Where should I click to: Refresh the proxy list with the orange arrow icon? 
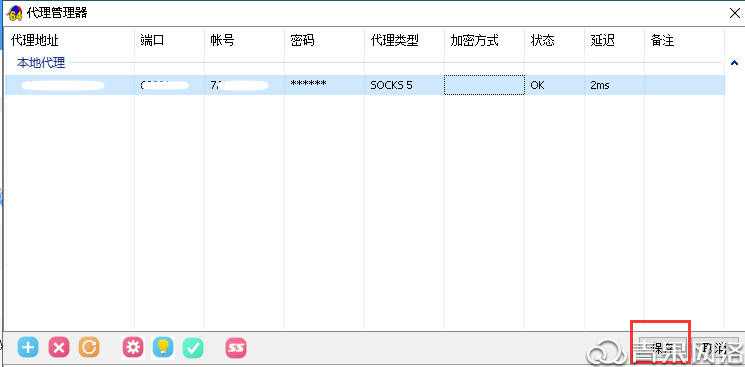click(89, 348)
